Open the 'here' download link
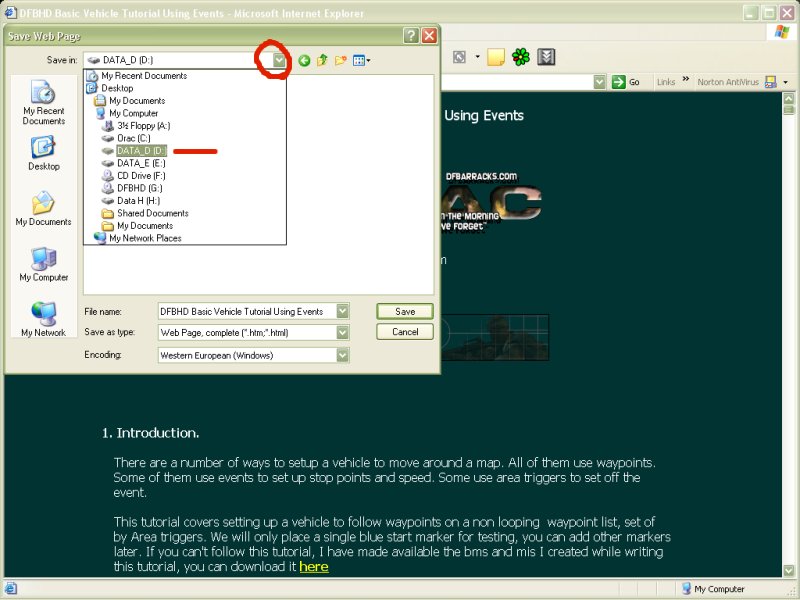 coord(313,567)
